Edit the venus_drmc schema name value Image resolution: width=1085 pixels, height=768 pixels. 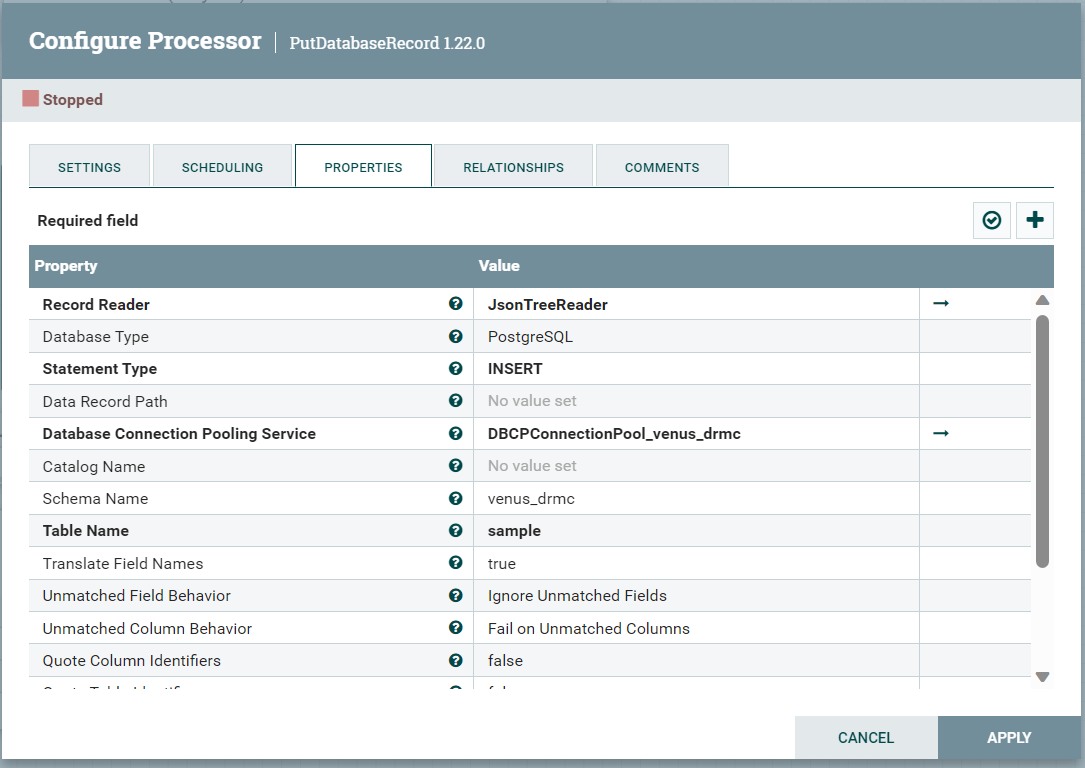(x=696, y=498)
